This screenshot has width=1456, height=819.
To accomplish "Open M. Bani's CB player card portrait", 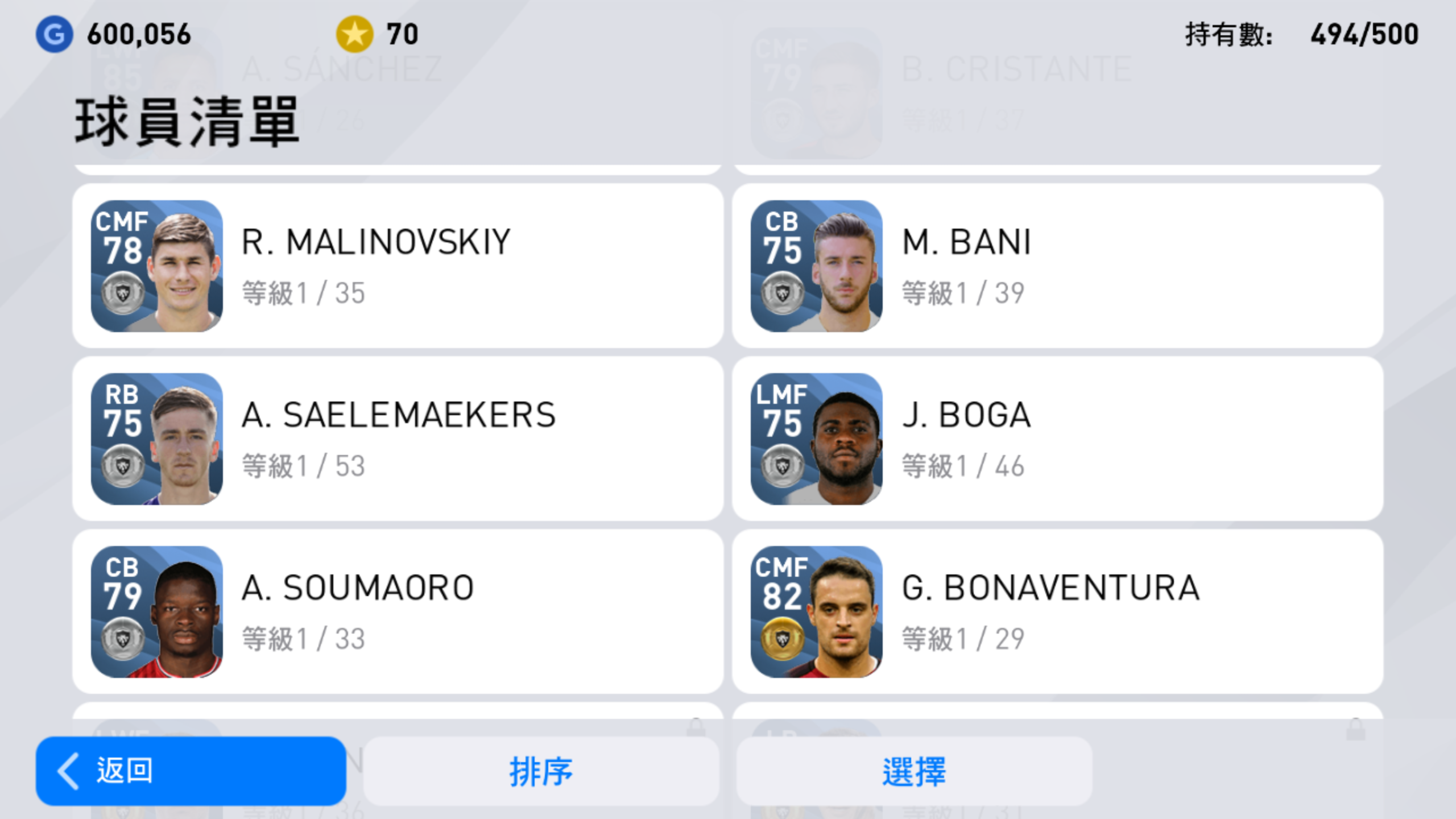I will click(x=816, y=266).
